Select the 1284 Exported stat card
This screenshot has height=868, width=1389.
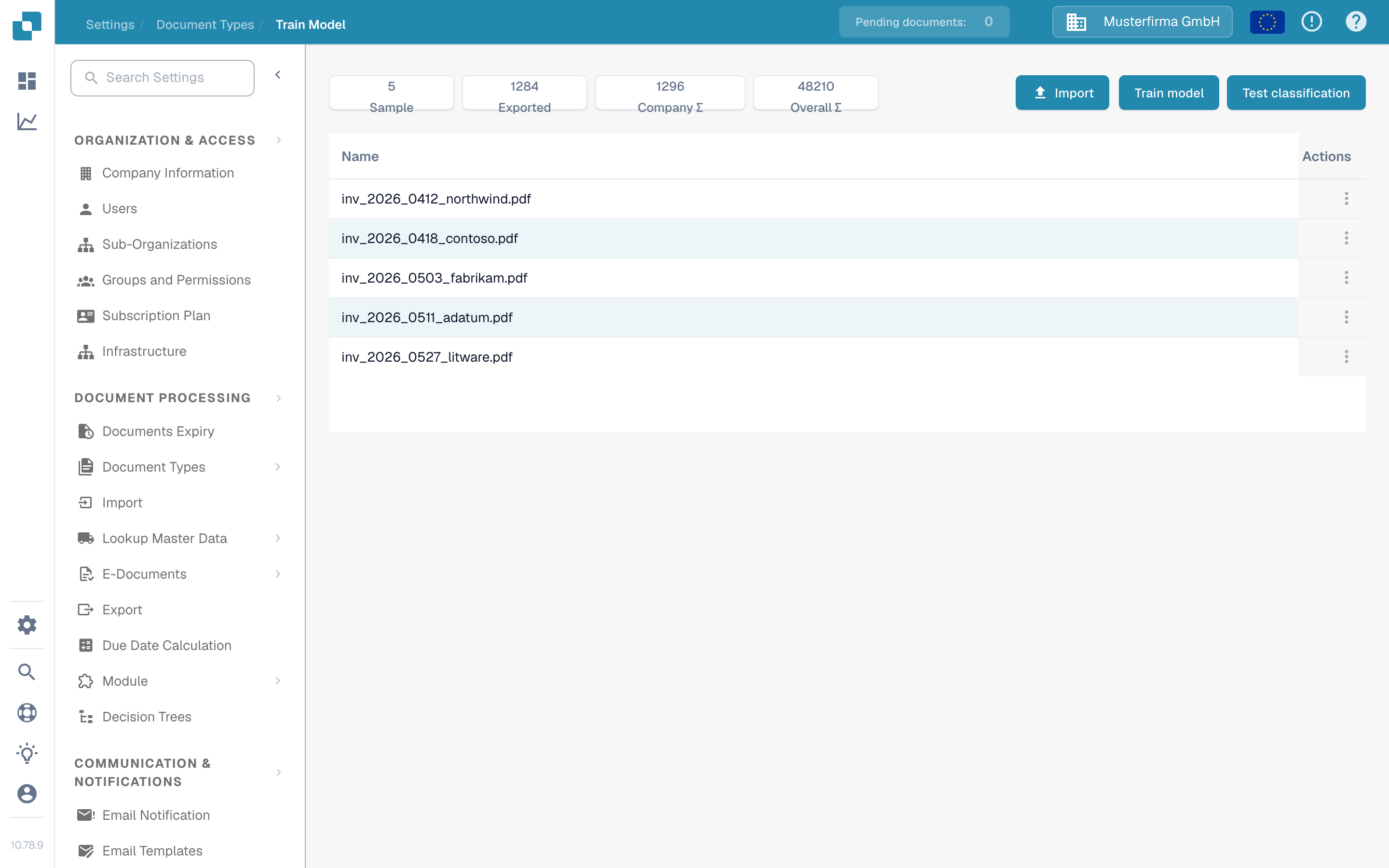pos(524,93)
